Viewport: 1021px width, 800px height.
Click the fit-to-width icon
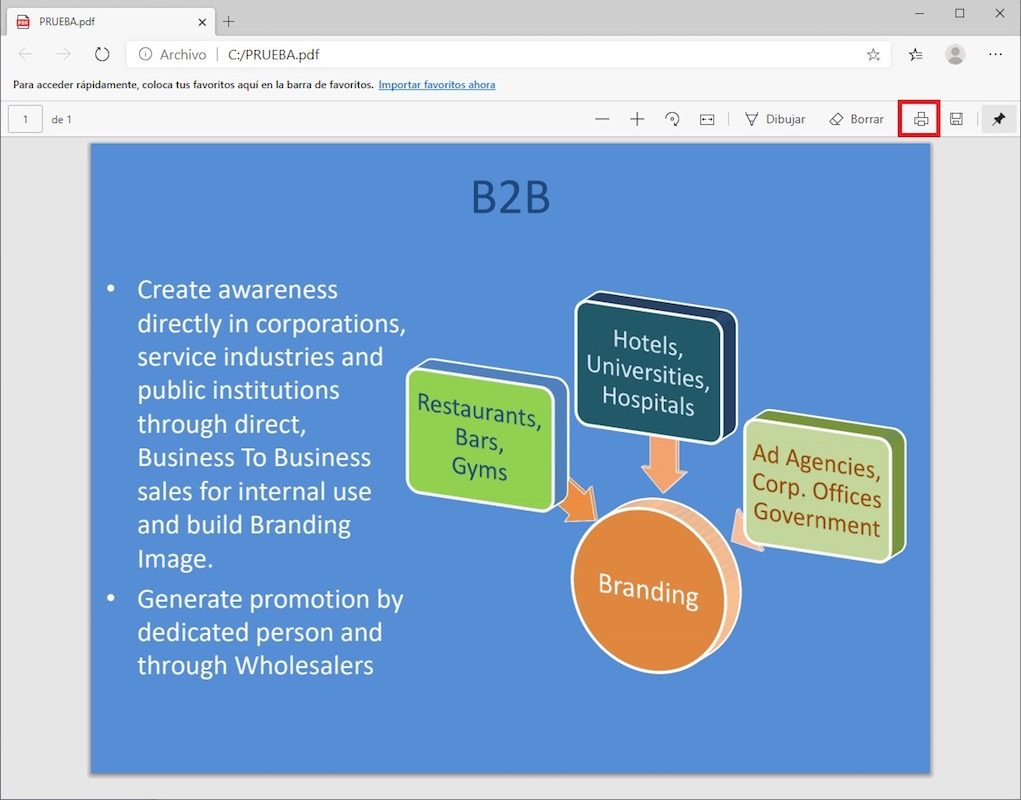coord(707,119)
